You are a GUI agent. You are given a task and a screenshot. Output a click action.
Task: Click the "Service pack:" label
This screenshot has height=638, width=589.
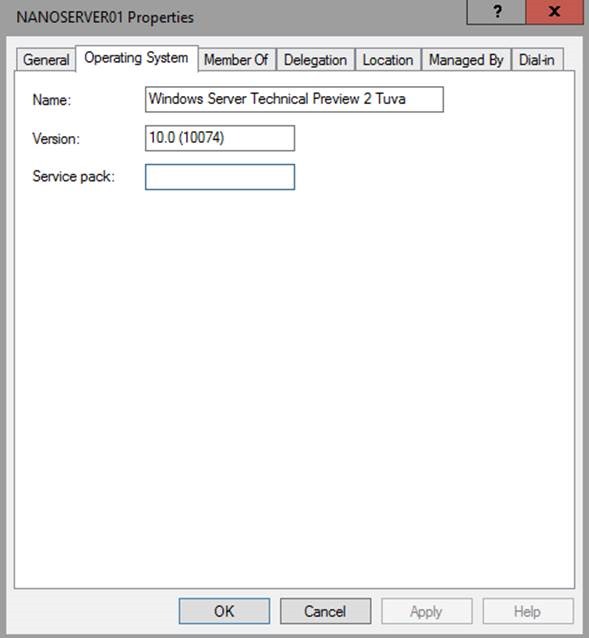point(74,177)
